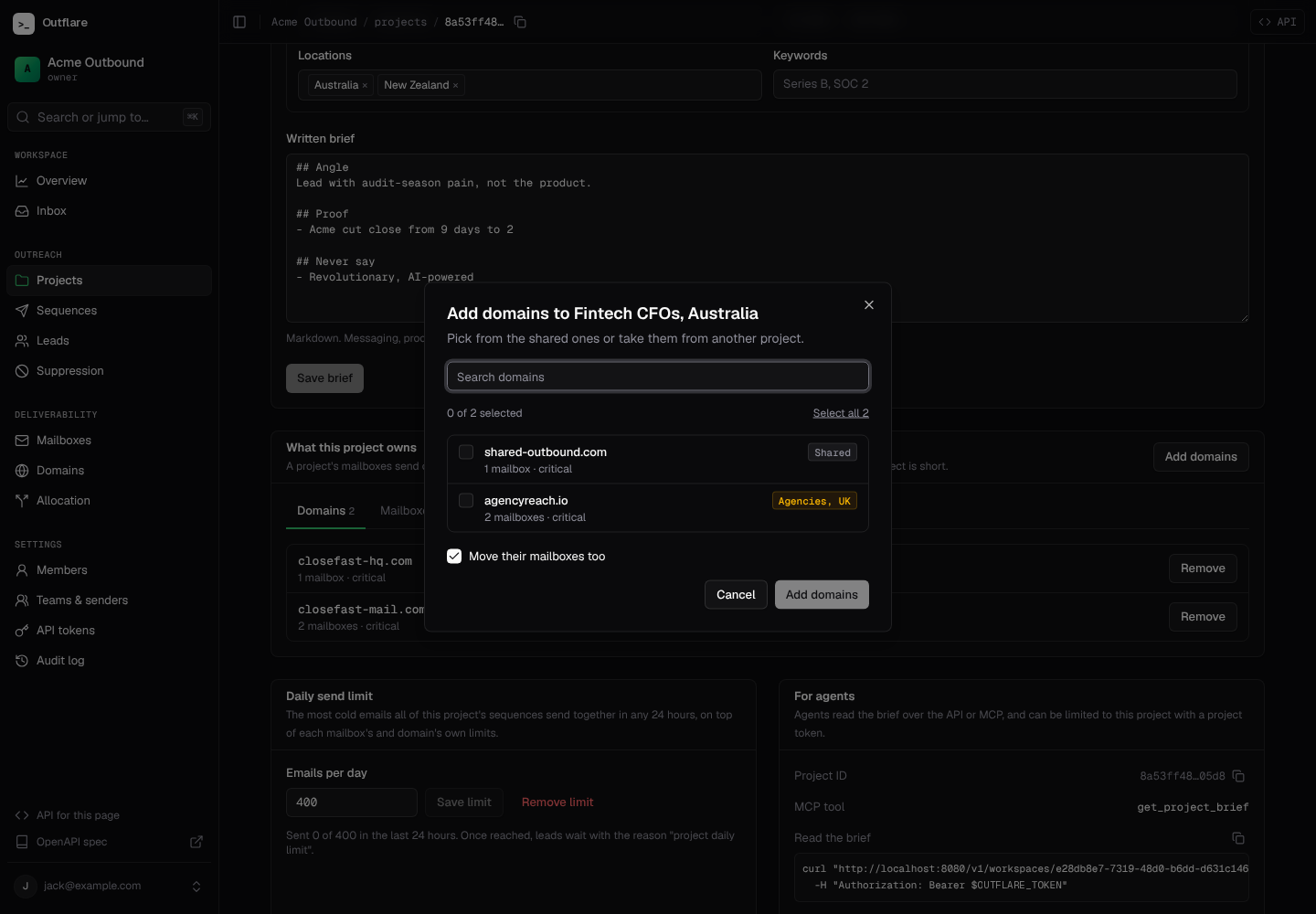Image resolution: width=1316 pixels, height=914 pixels.
Task: Copy the project ID in breadcrumb
Action: click(520, 22)
